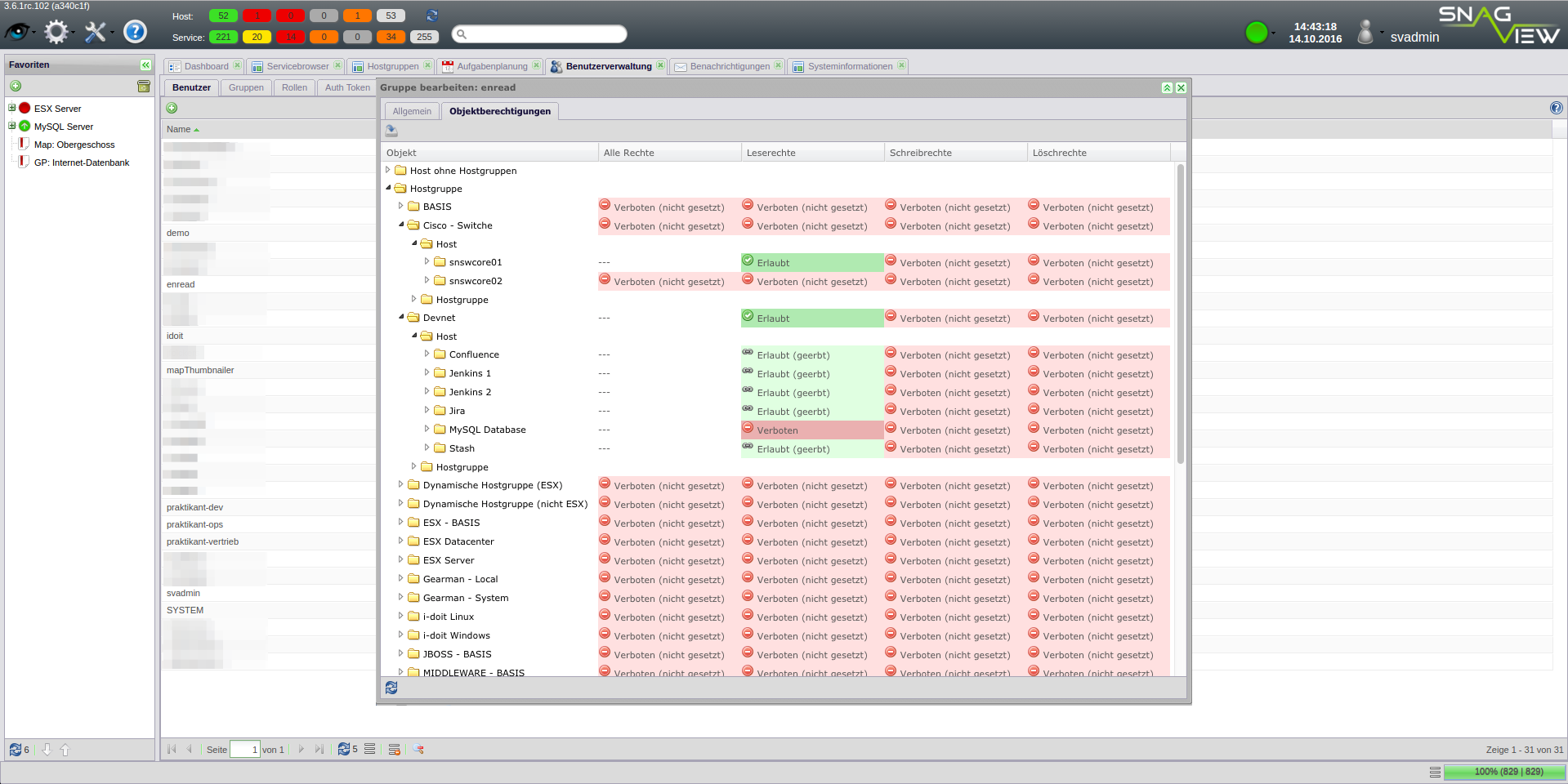Refresh the favorites panel at the bottom
The height and width of the screenshot is (784, 1568).
[x=16, y=750]
